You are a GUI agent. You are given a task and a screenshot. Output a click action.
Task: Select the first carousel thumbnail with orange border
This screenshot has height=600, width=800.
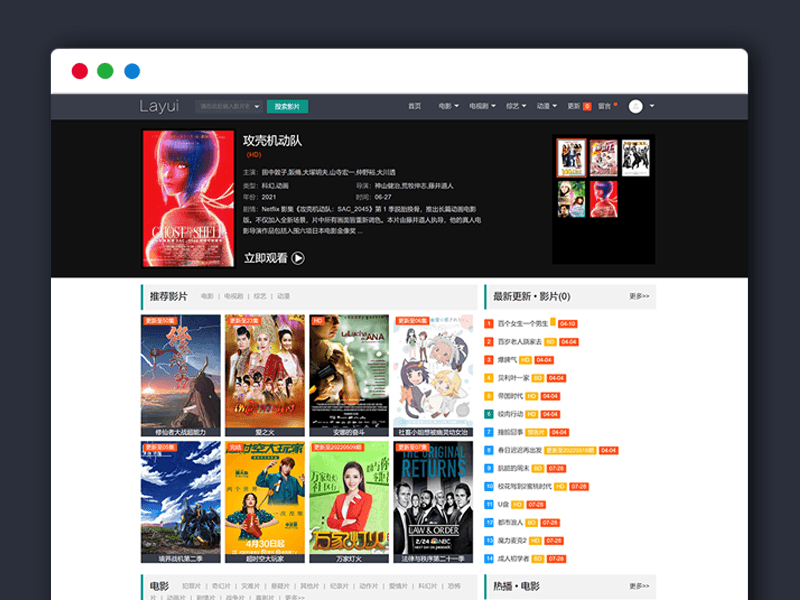tap(571, 158)
